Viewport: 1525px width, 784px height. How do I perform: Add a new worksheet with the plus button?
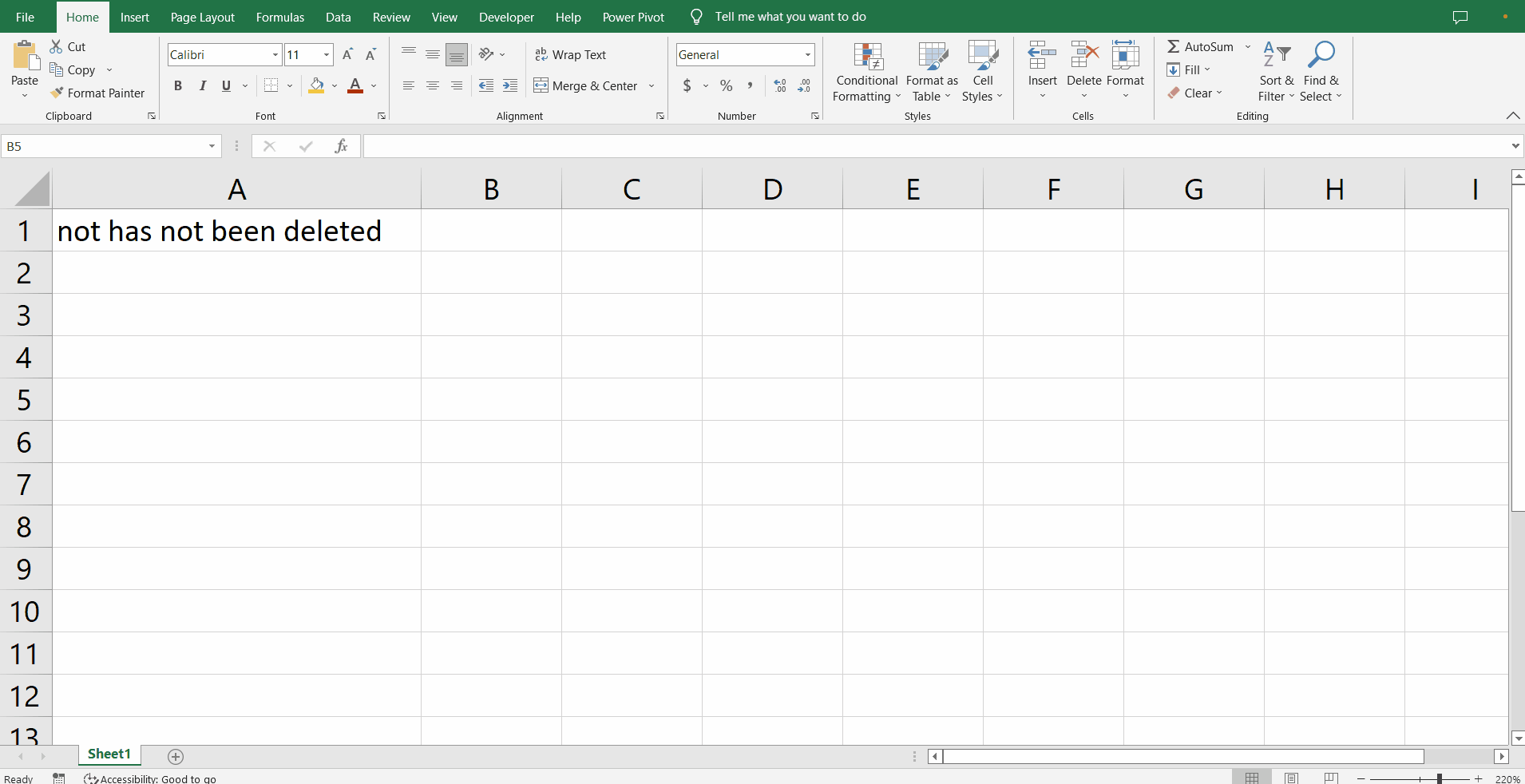175,756
